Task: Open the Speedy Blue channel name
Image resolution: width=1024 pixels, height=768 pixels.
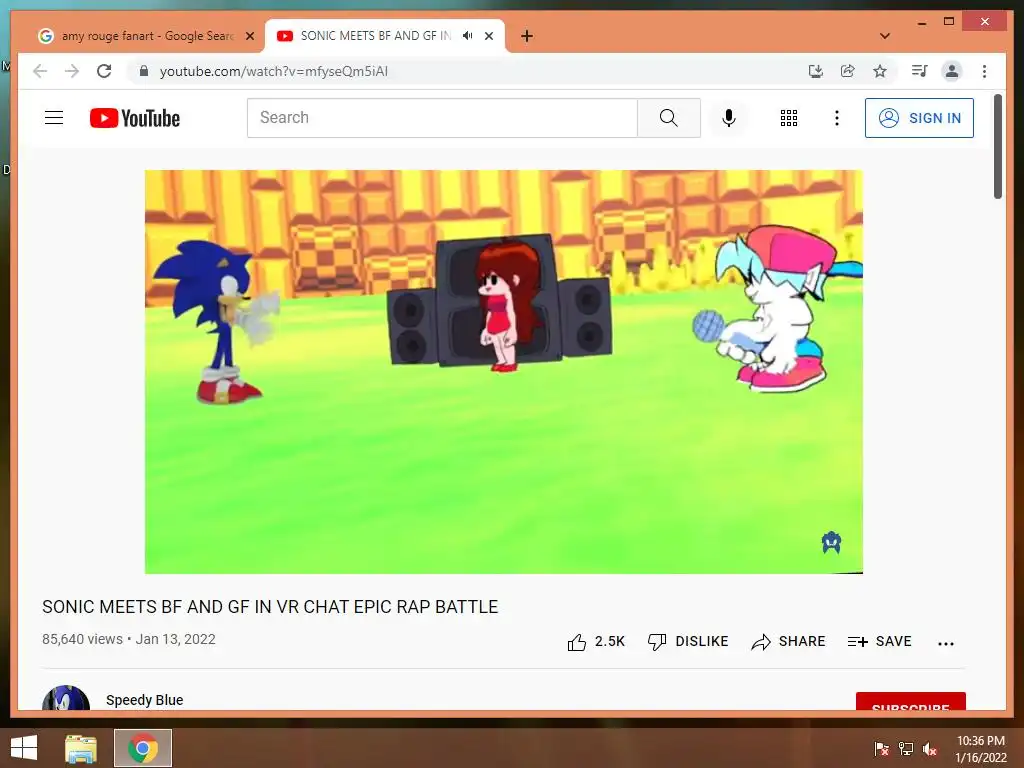Action: 144,699
